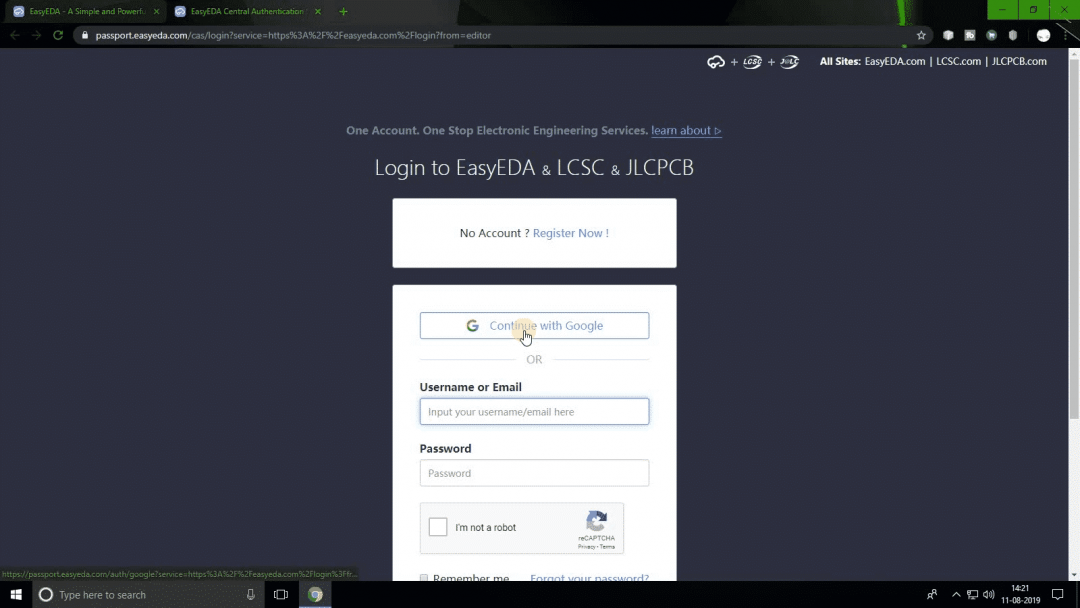The image size is (1080, 608).
Task: Check the "I'm not a robot" reCAPTCHA box
Action: tap(438, 527)
